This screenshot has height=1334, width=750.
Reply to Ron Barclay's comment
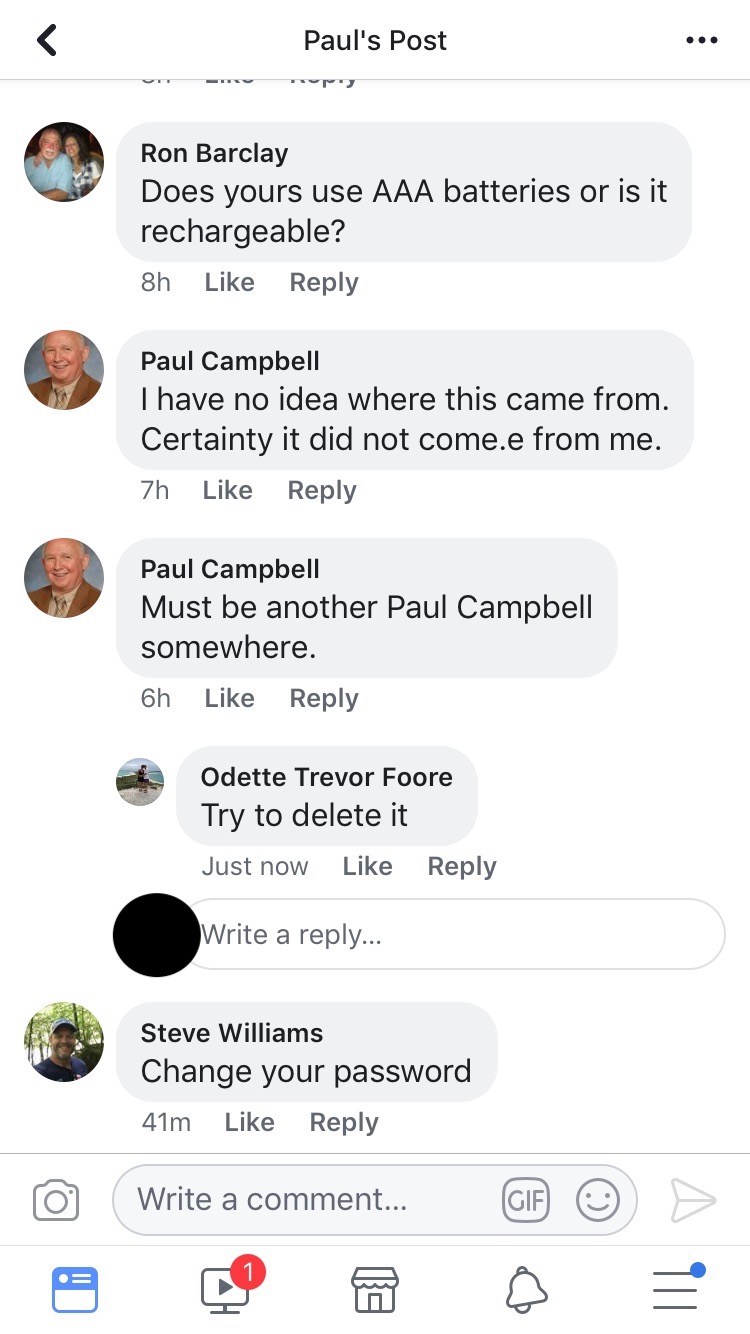click(x=323, y=283)
